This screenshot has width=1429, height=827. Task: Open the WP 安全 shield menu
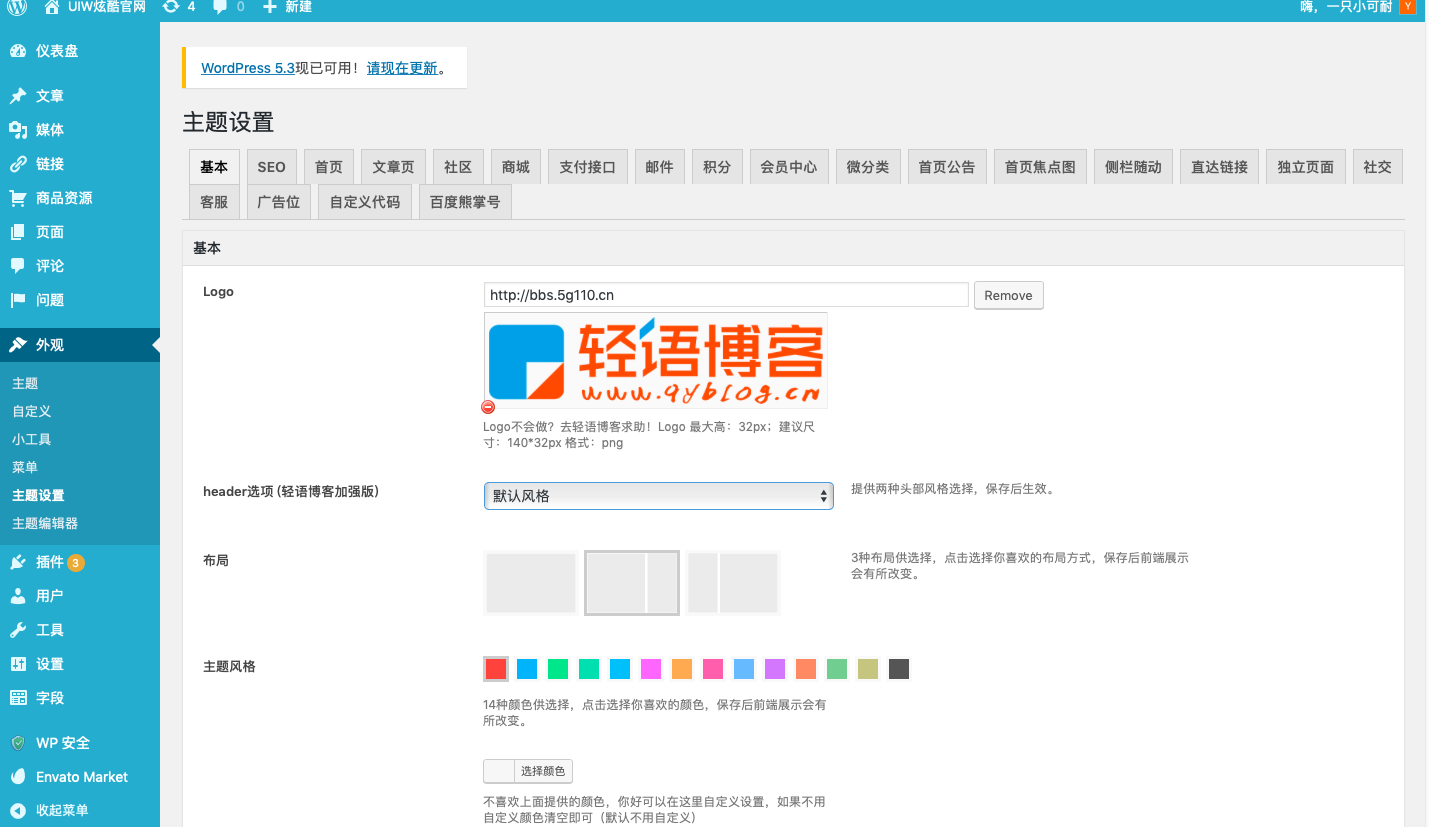coord(62,743)
